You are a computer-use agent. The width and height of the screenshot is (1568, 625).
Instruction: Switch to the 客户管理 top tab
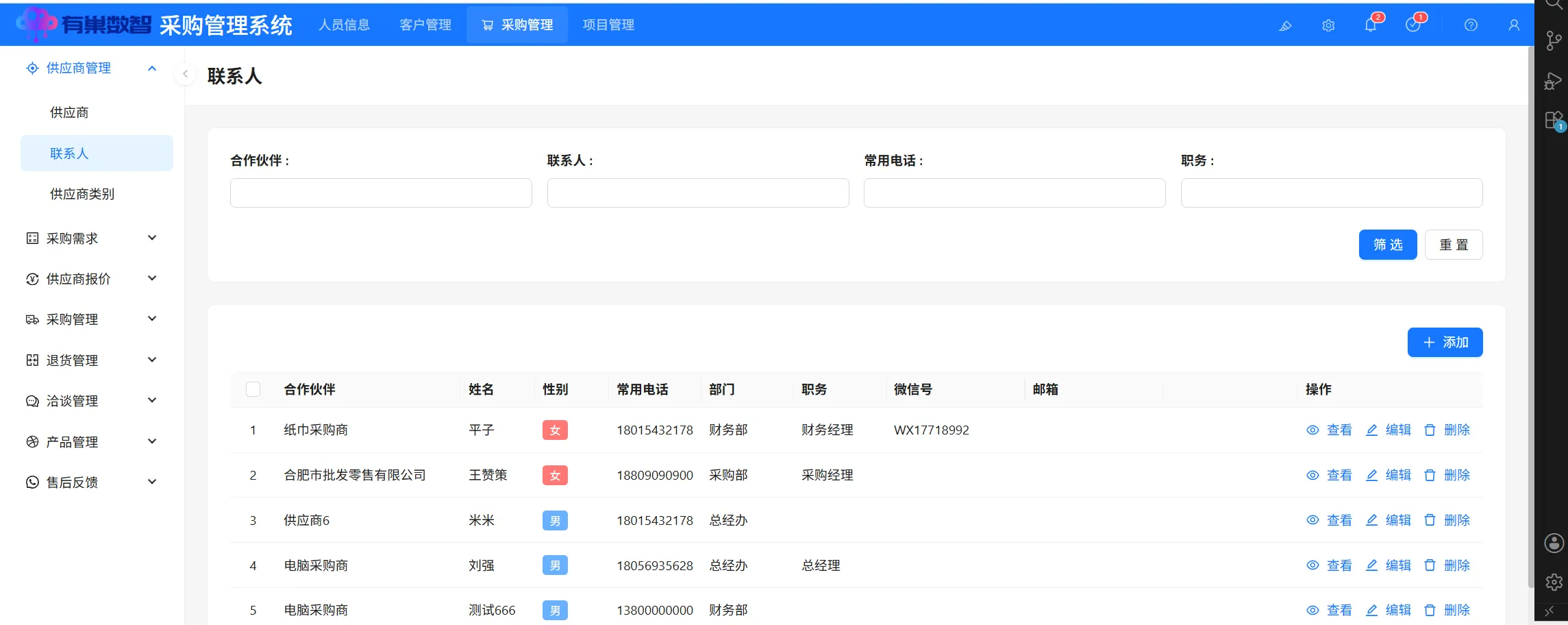[x=425, y=25]
